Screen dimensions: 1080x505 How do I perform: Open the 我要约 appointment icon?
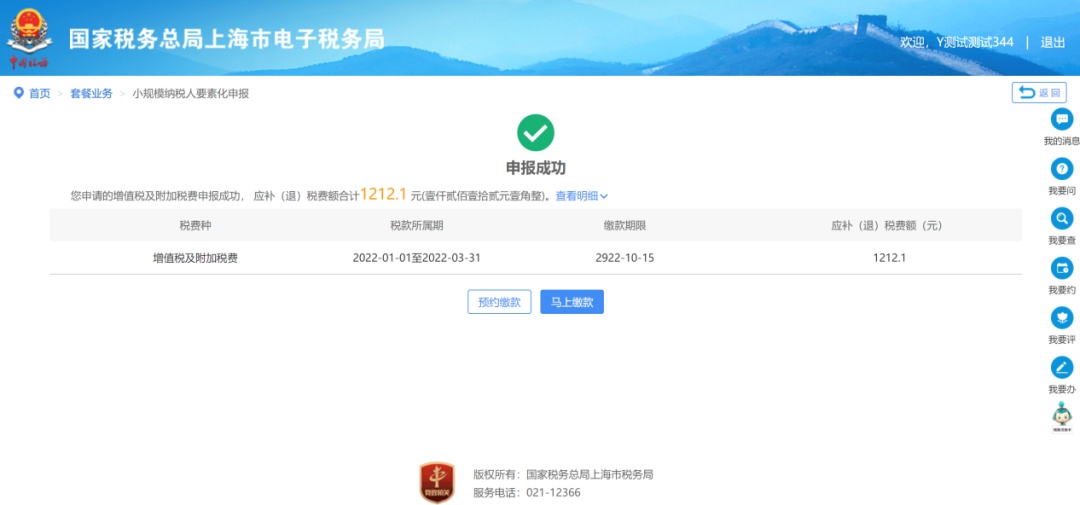coord(1061,268)
